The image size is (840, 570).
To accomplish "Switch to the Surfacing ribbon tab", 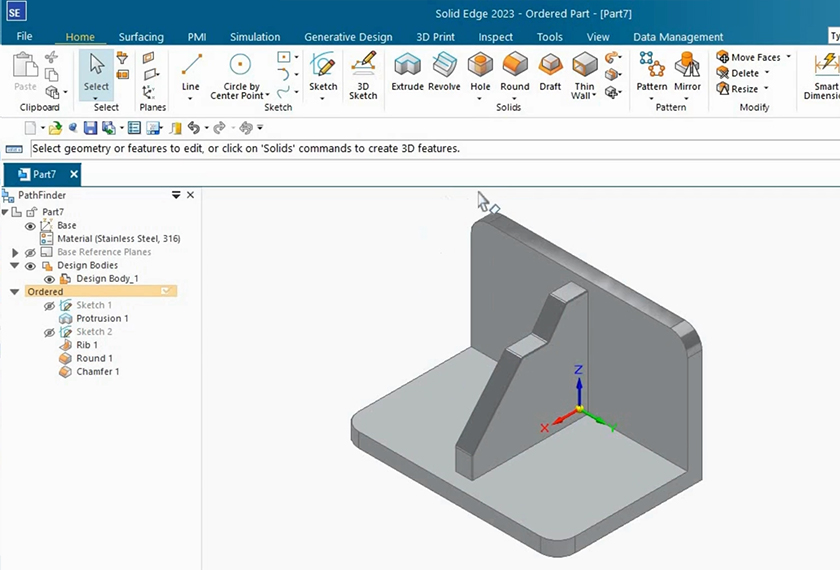I will [x=141, y=37].
